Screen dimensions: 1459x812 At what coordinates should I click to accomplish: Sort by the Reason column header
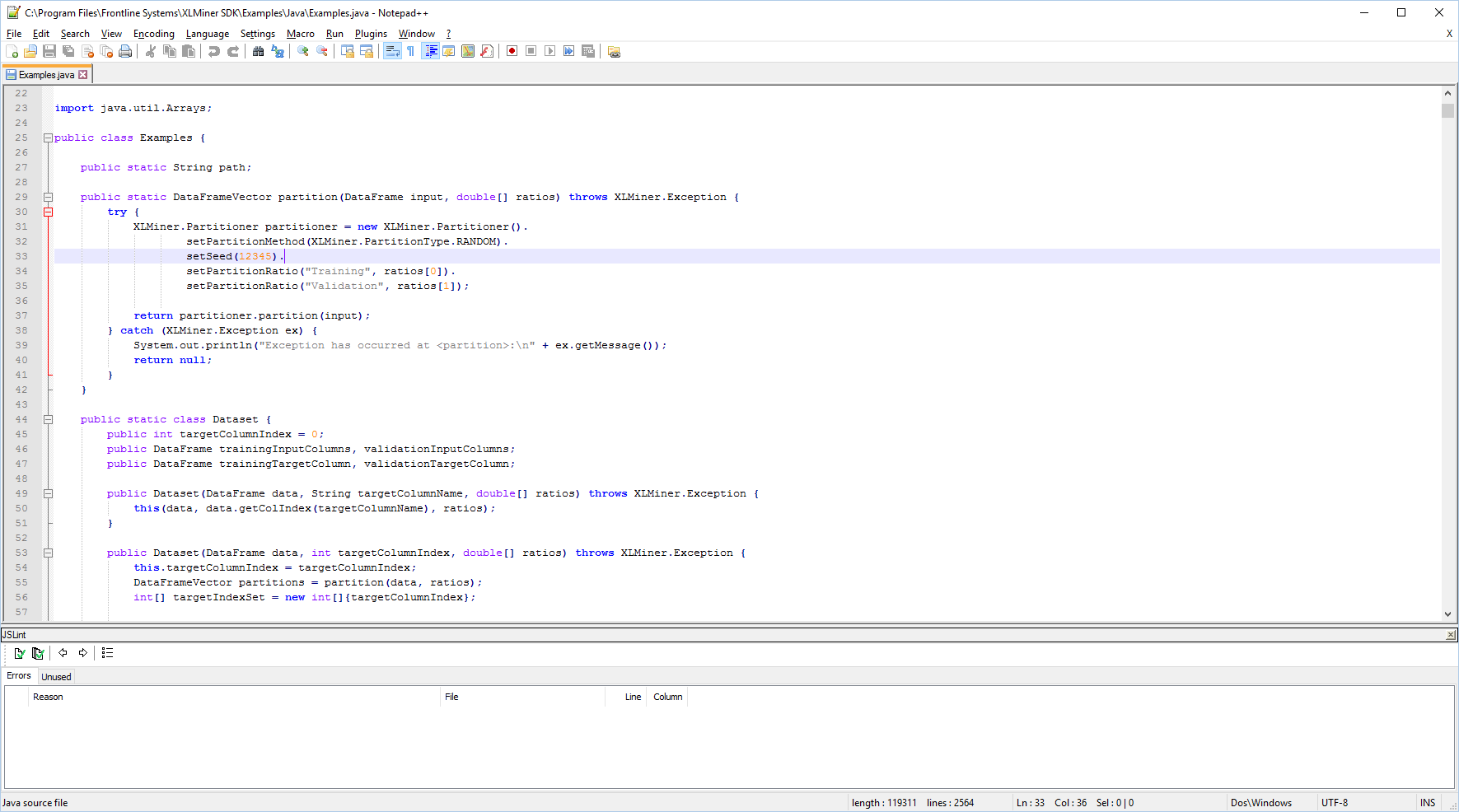click(x=48, y=697)
